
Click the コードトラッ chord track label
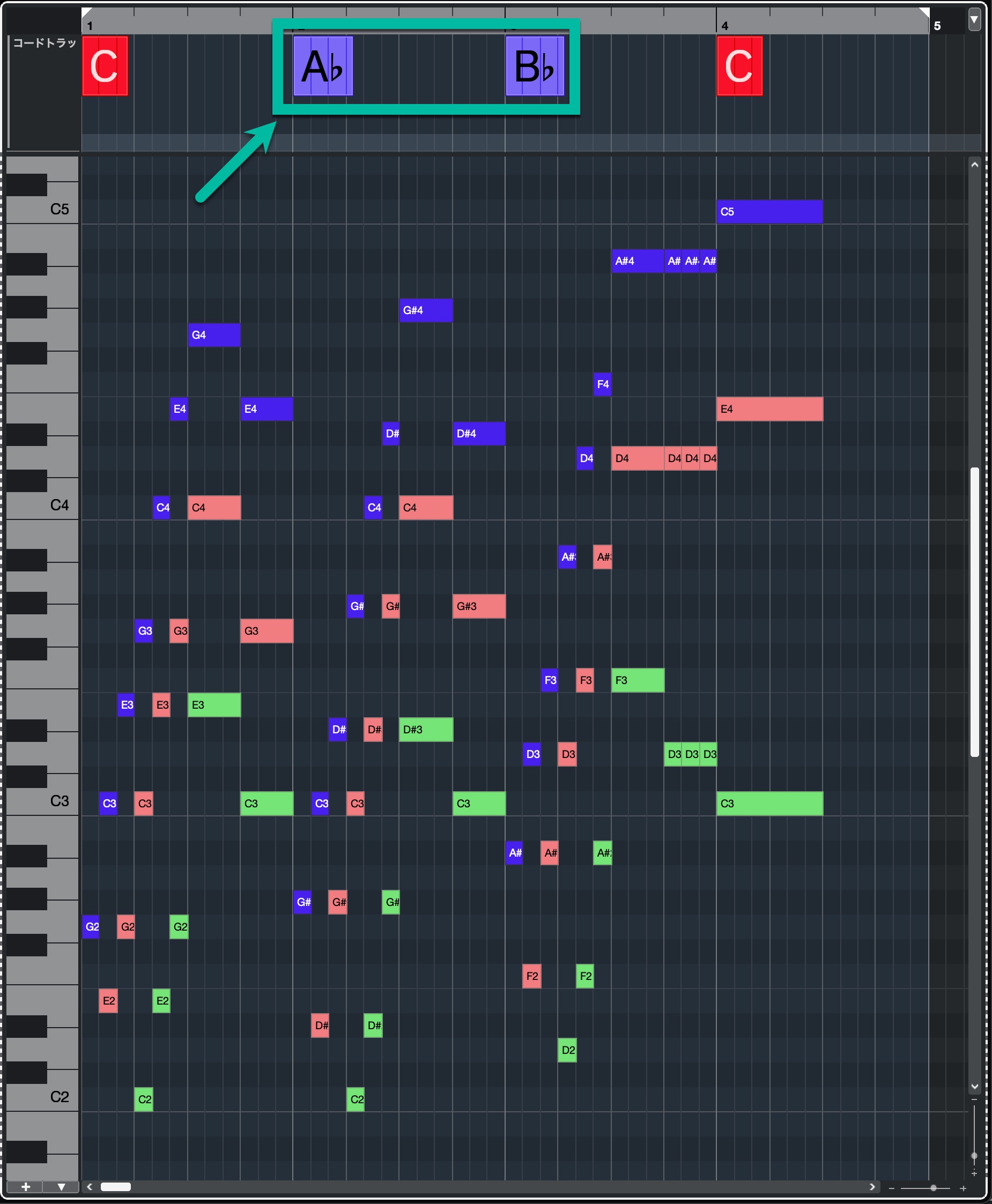[x=45, y=43]
